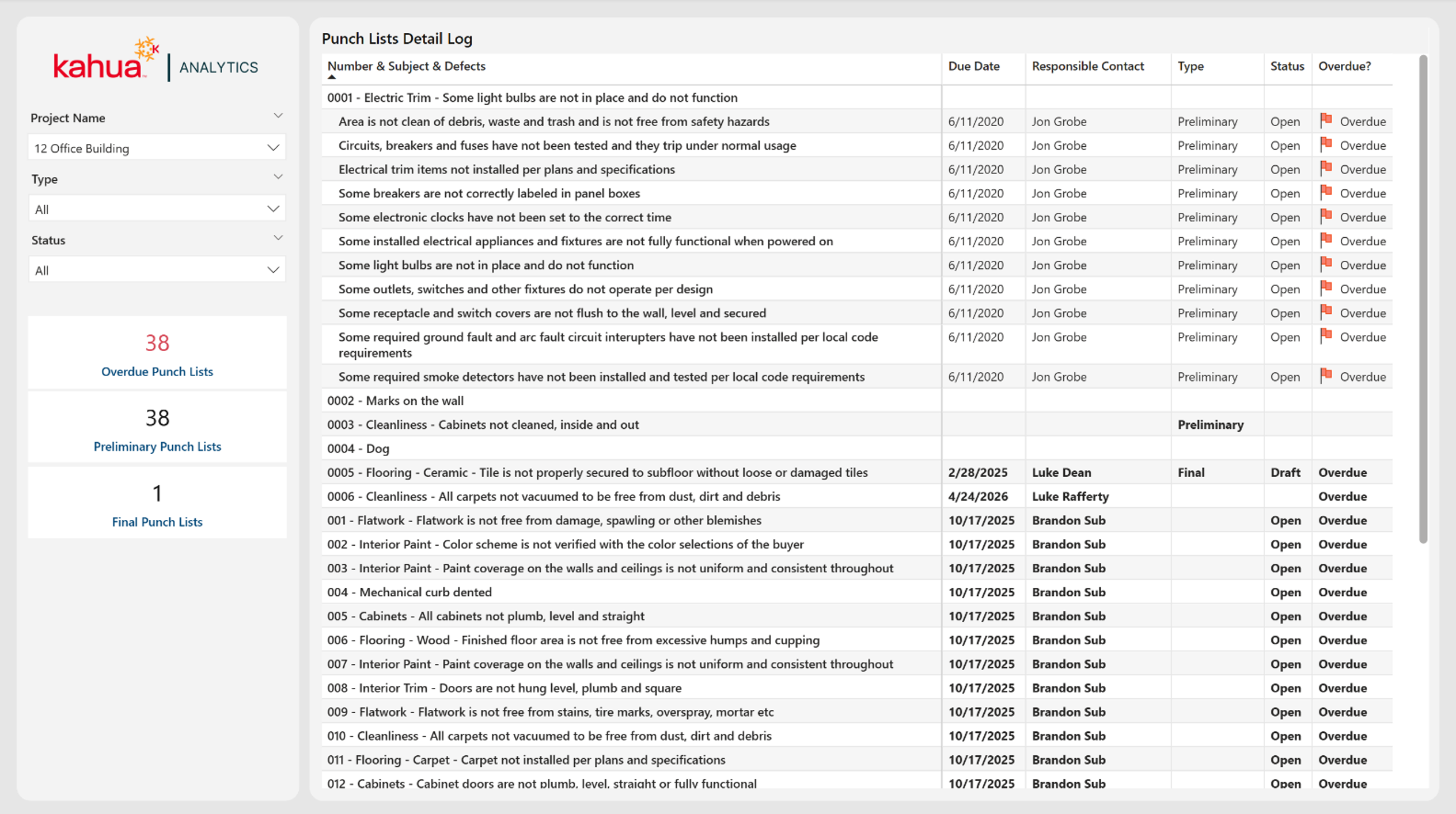Viewport: 1456px width, 814px height.
Task: Select the Final Punch Lists card
Action: (x=157, y=503)
